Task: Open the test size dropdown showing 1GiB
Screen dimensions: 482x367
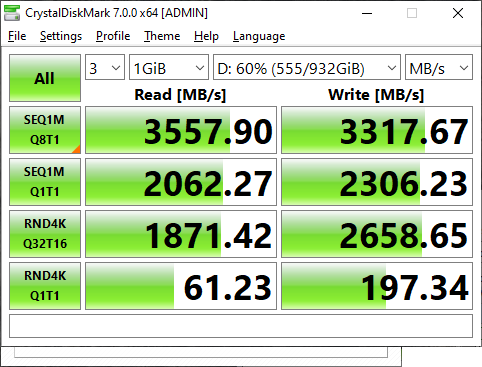Action: [169, 67]
